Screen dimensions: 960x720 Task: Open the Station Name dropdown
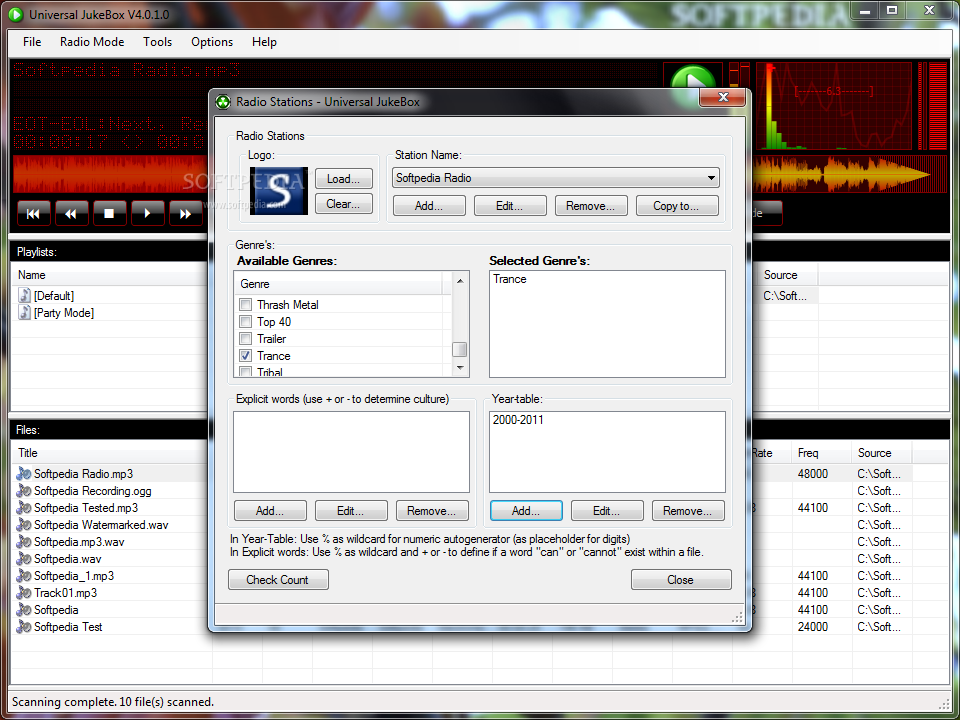tap(711, 178)
